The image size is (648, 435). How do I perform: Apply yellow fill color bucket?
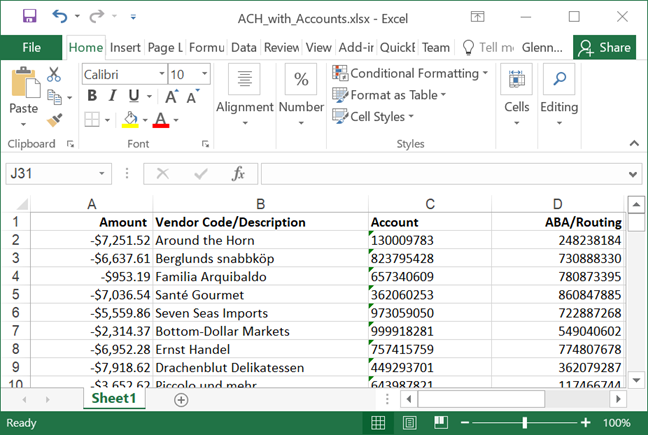[130, 120]
